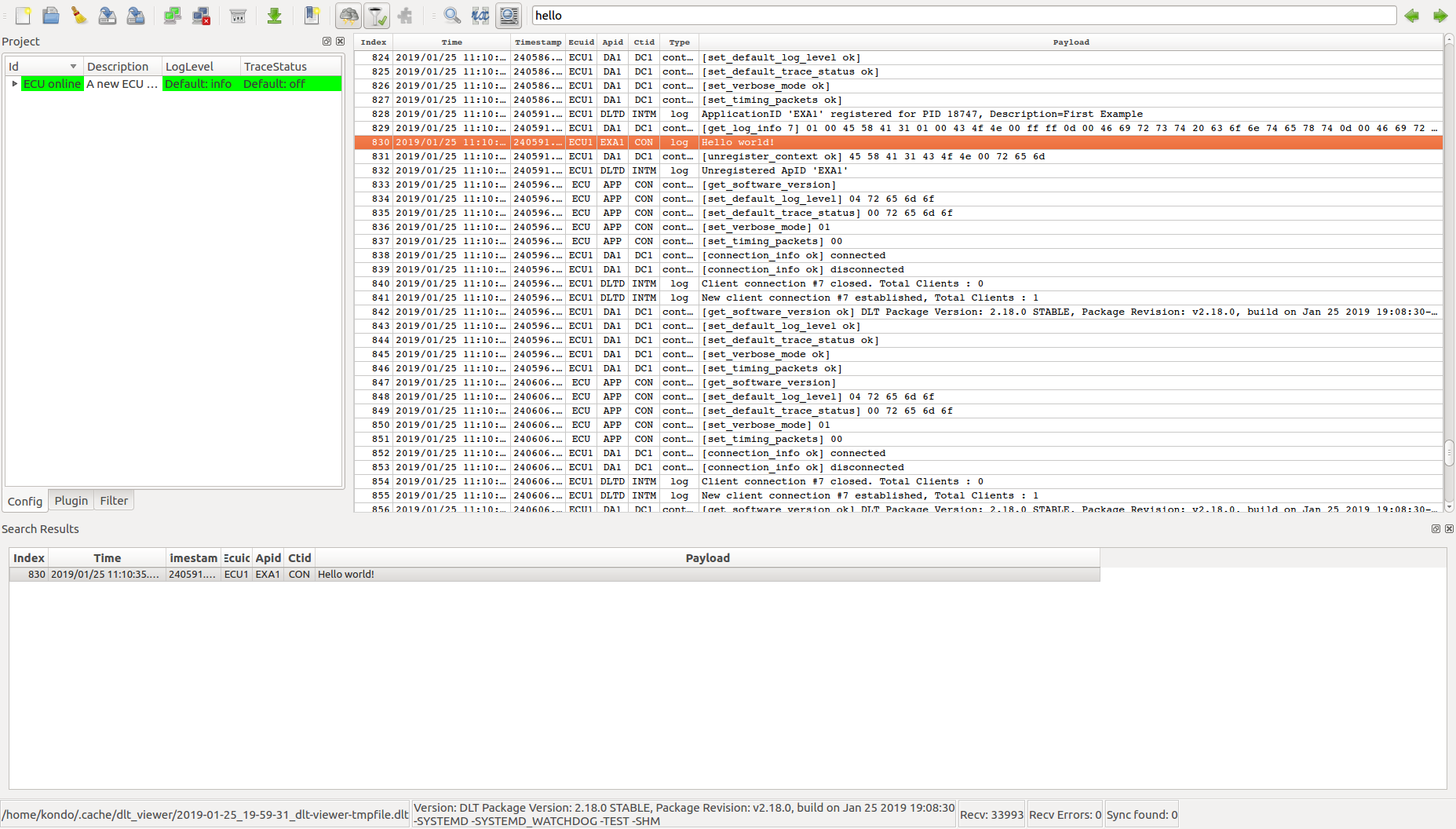This screenshot has width=1456, height=829.
Task: Click the temp file path in status bar
Action: tap(205, 815)
